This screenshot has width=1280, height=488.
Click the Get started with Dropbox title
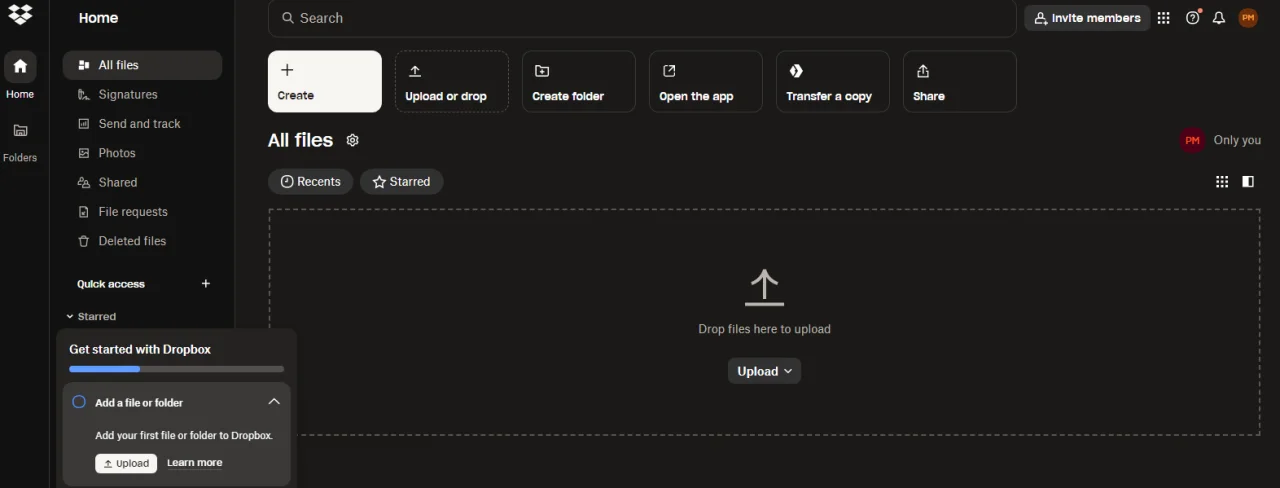point(140,349)
